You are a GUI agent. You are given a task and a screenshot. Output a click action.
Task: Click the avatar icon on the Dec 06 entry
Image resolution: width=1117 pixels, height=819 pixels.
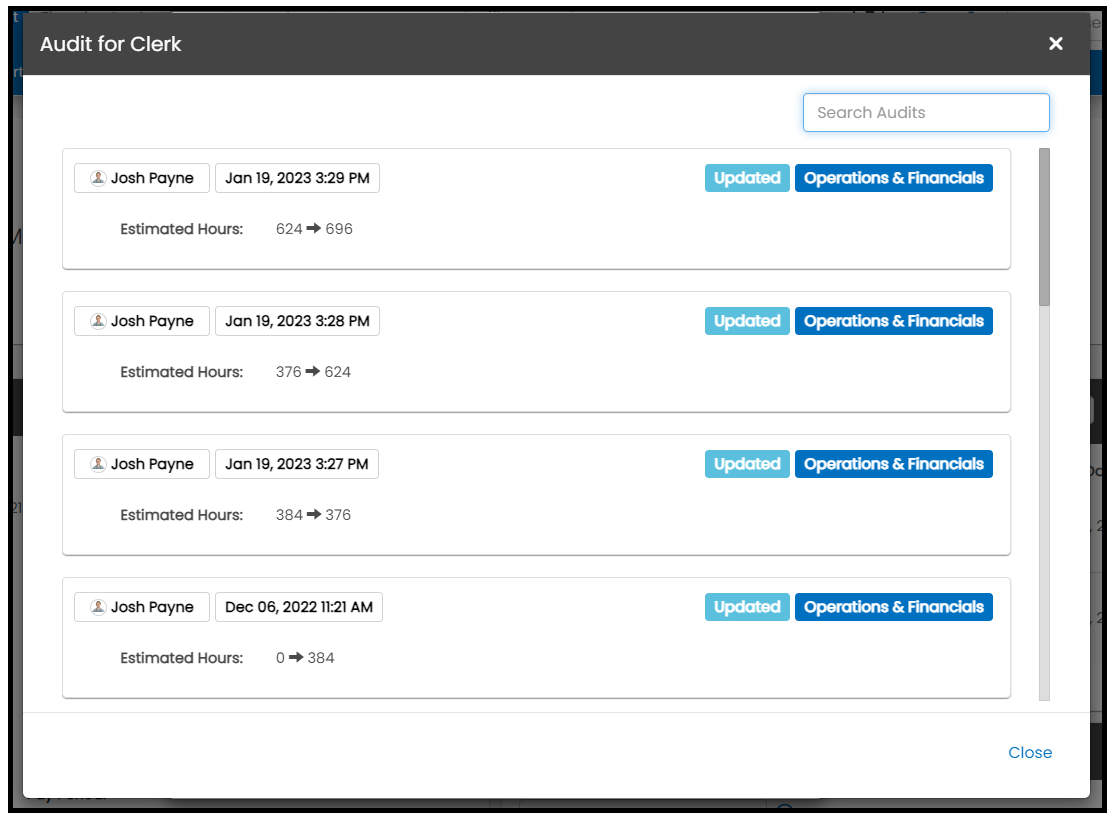tap(98, 607)
